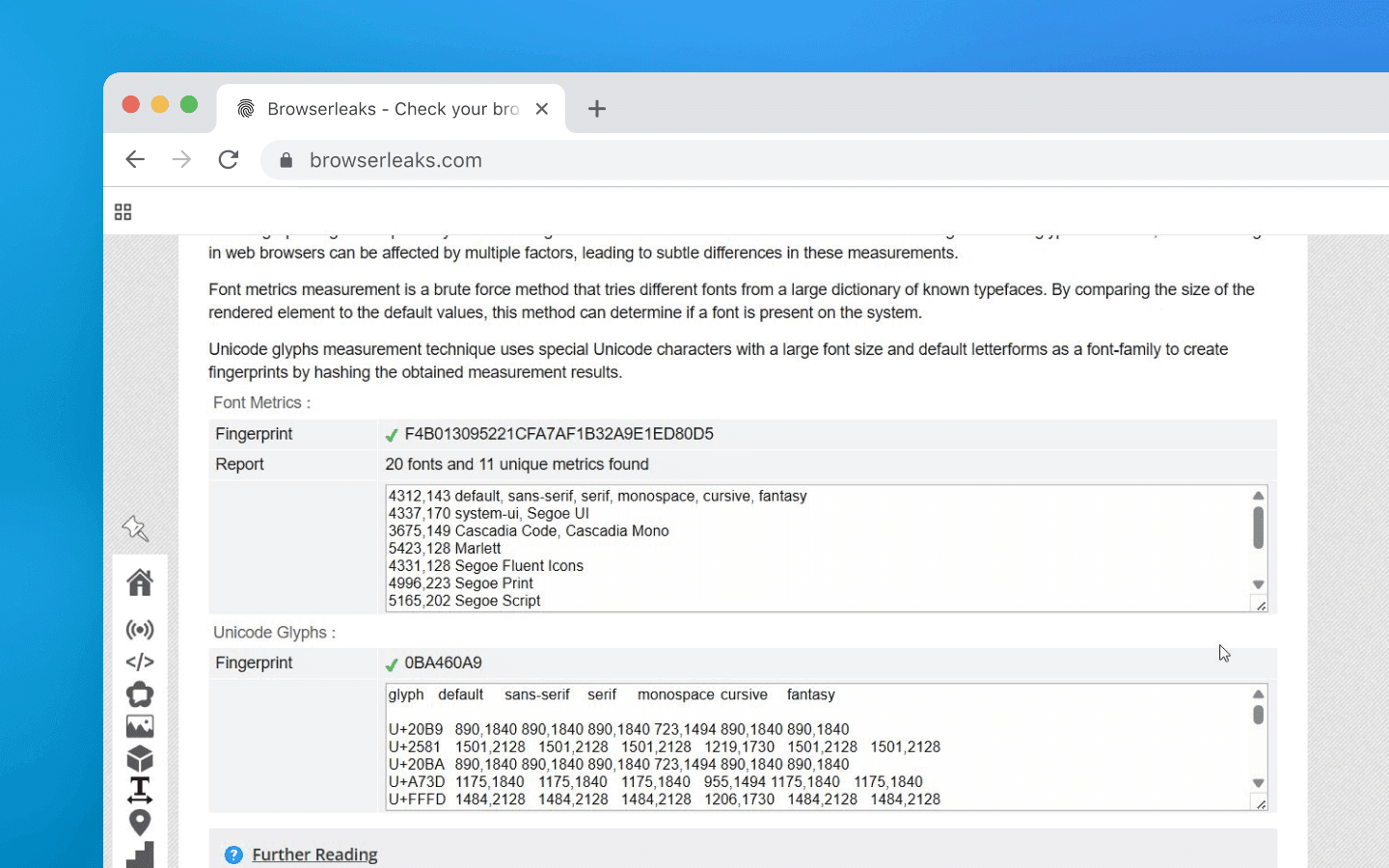The image size is (1389, 868).
Task: Open the IP address broadcast icon
Action: (x=140, y=630)
